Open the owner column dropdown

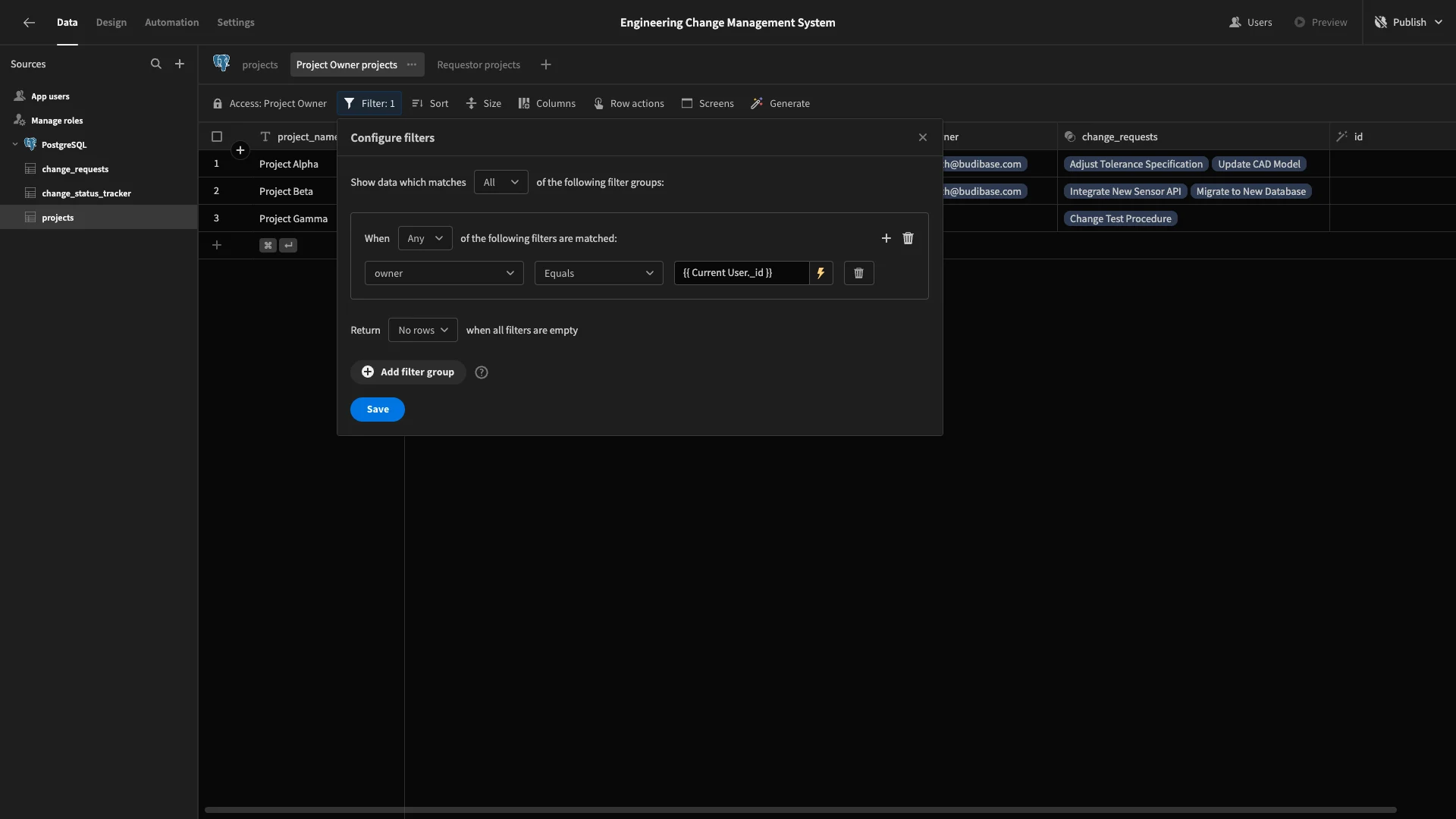pyautogui.click(x=444, y=274)
